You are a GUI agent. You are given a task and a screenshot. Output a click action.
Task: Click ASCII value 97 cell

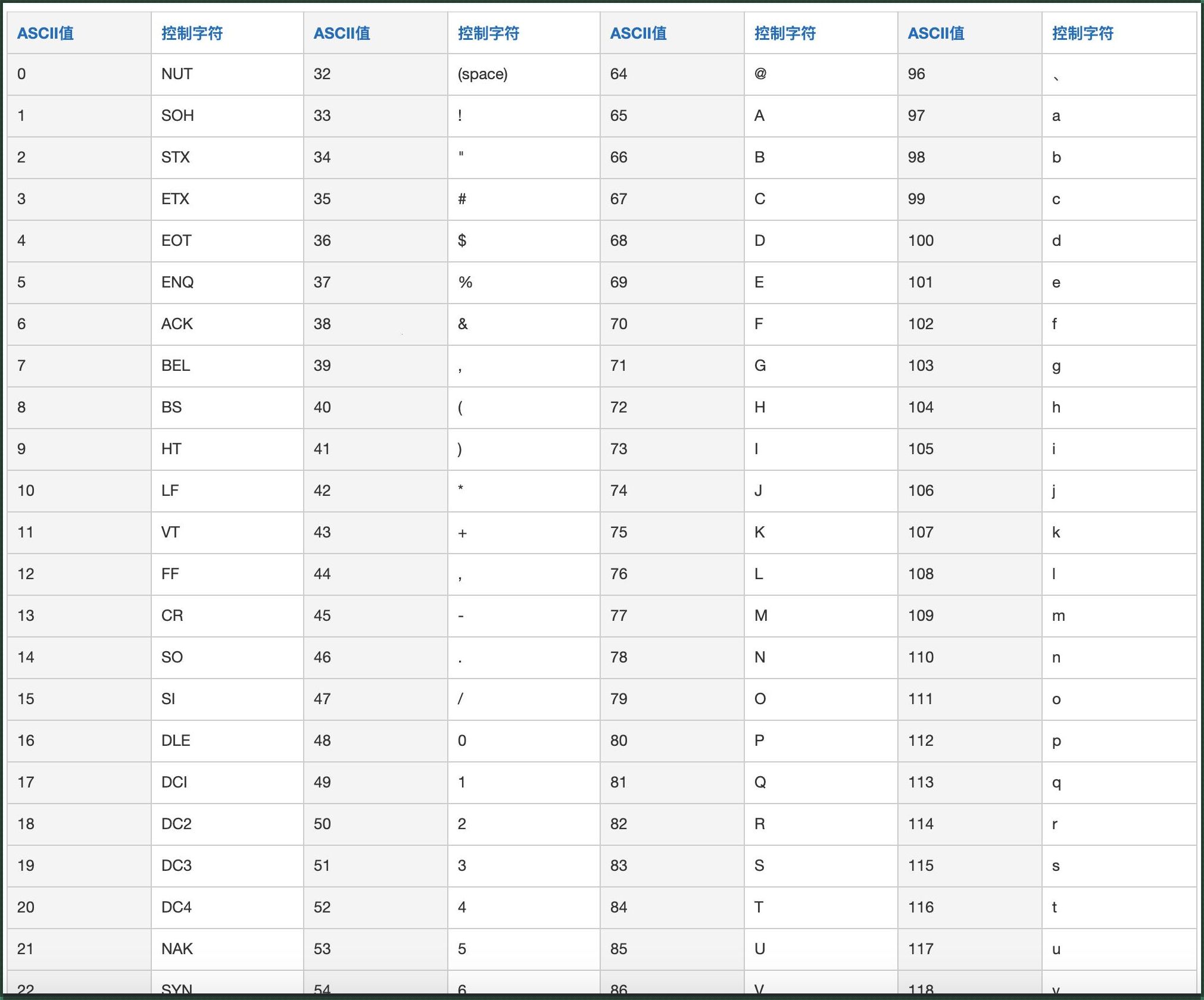[x=970, y=116]
